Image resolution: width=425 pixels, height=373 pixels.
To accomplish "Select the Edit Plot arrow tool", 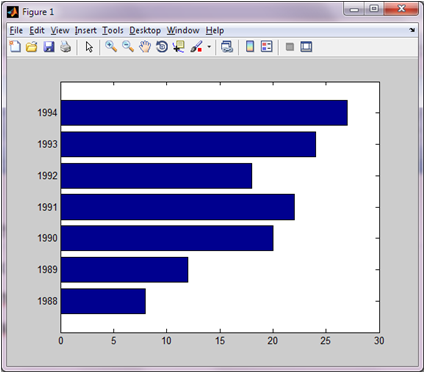I will [x=89, y=47].
